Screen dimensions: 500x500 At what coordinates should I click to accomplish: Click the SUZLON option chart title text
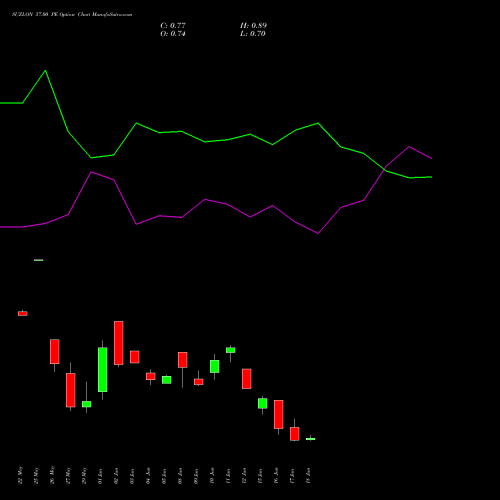72,15
